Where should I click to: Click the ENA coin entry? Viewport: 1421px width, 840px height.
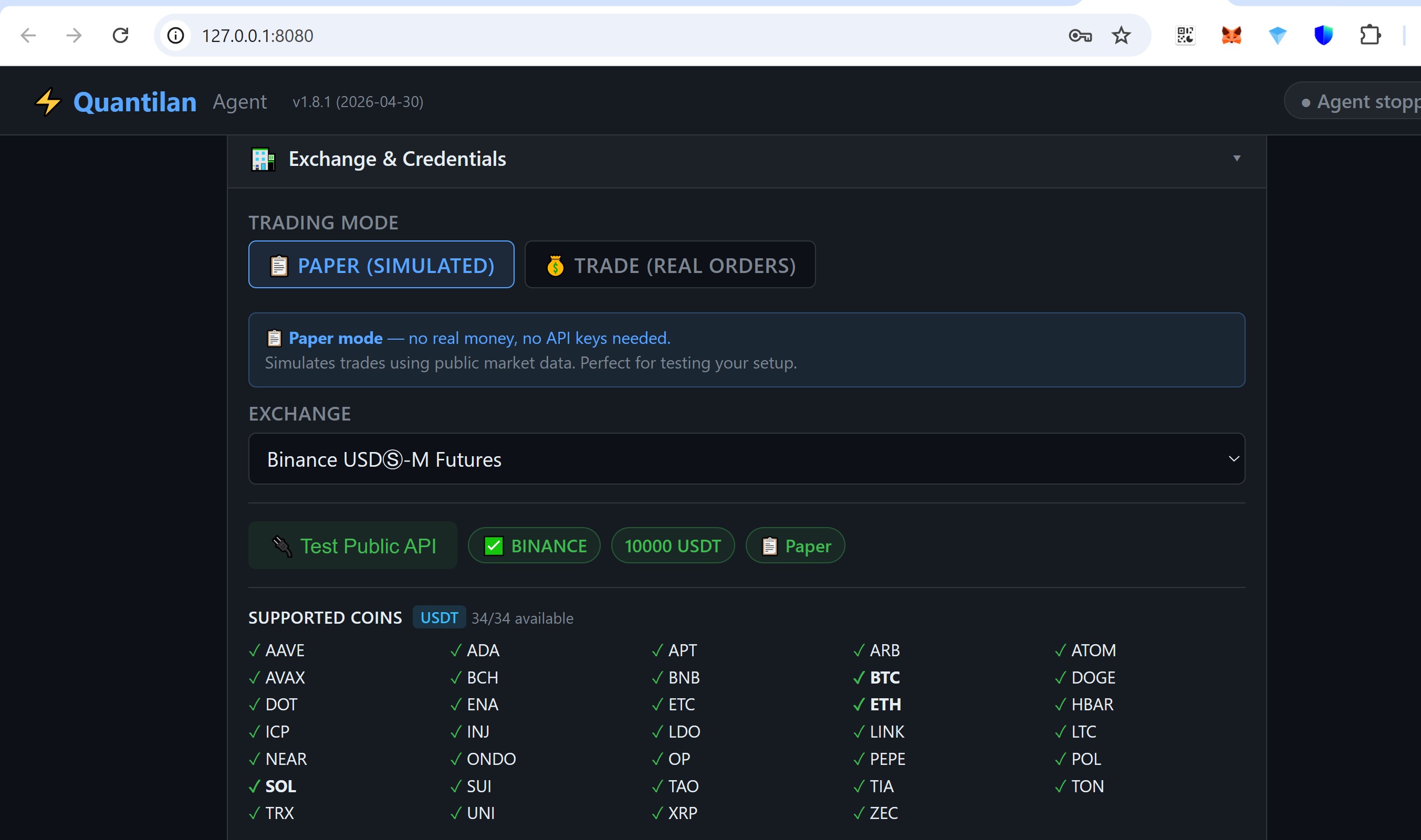tap(474, 704)
